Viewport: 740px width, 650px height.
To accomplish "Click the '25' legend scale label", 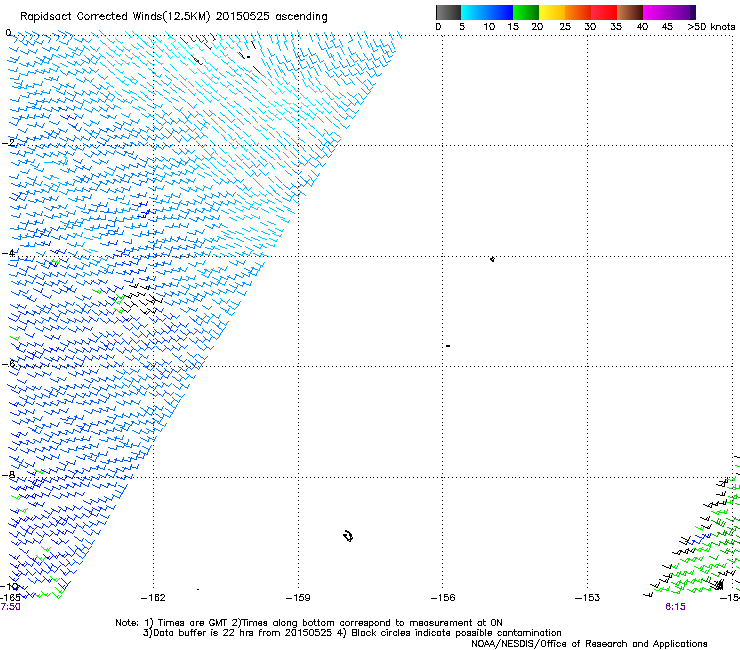I will (x=565, y=27).
